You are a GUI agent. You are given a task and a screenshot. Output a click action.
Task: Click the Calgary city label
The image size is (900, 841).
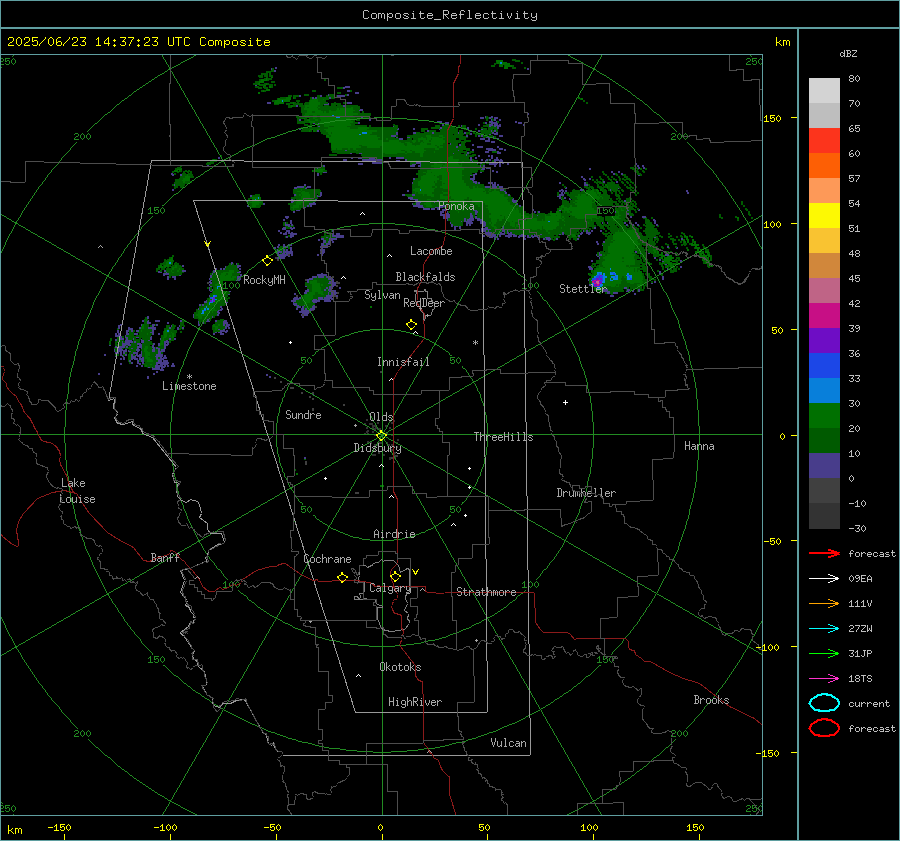390,588
